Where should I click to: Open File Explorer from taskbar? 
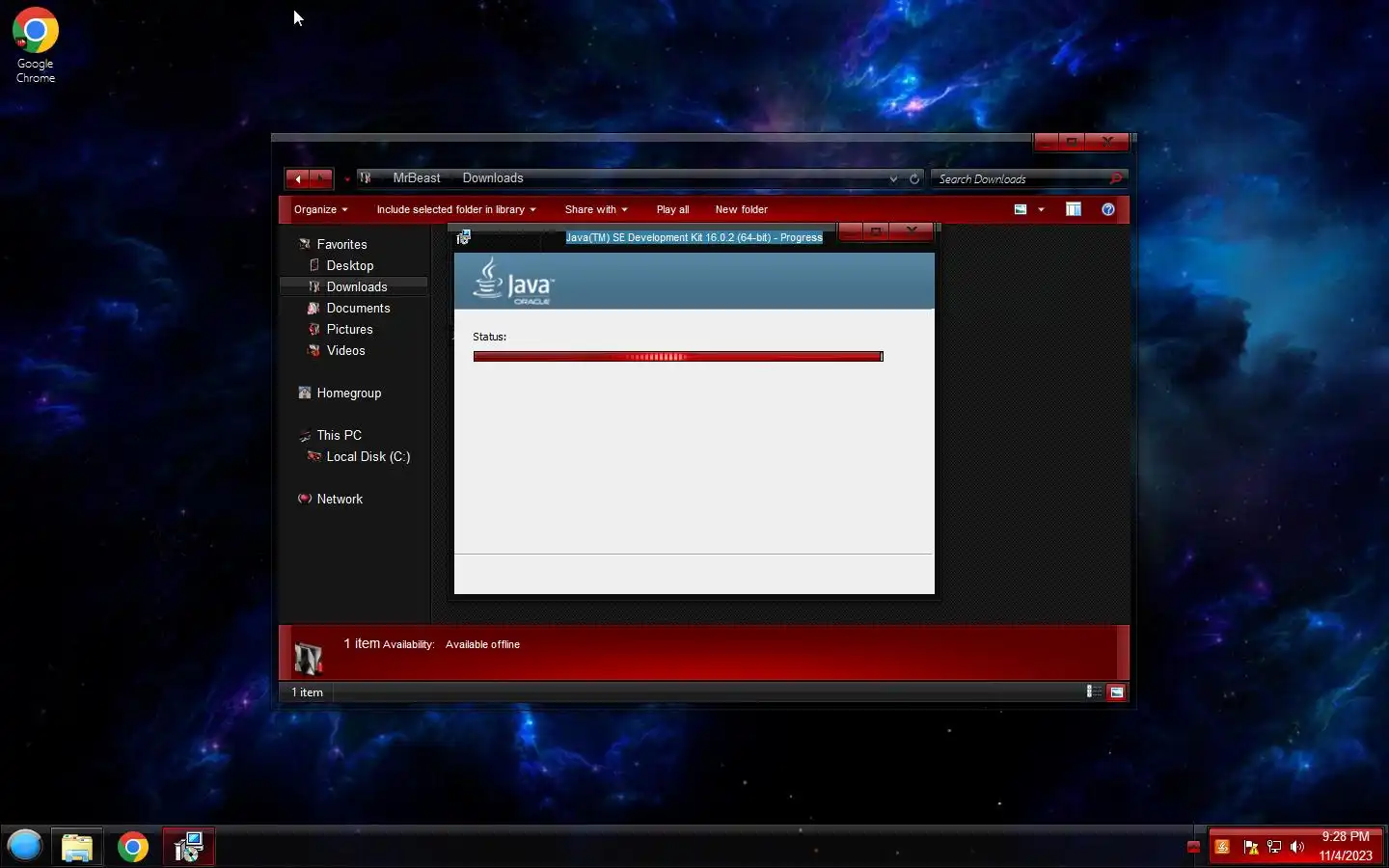(x=77, y=847)
